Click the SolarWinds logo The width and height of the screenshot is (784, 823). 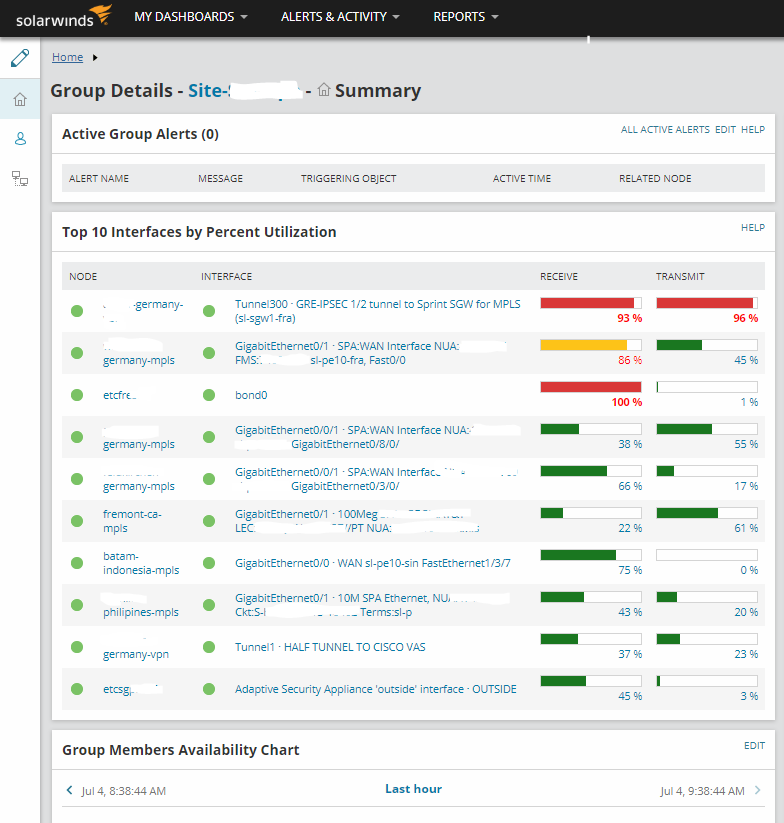tap(63, 16)
